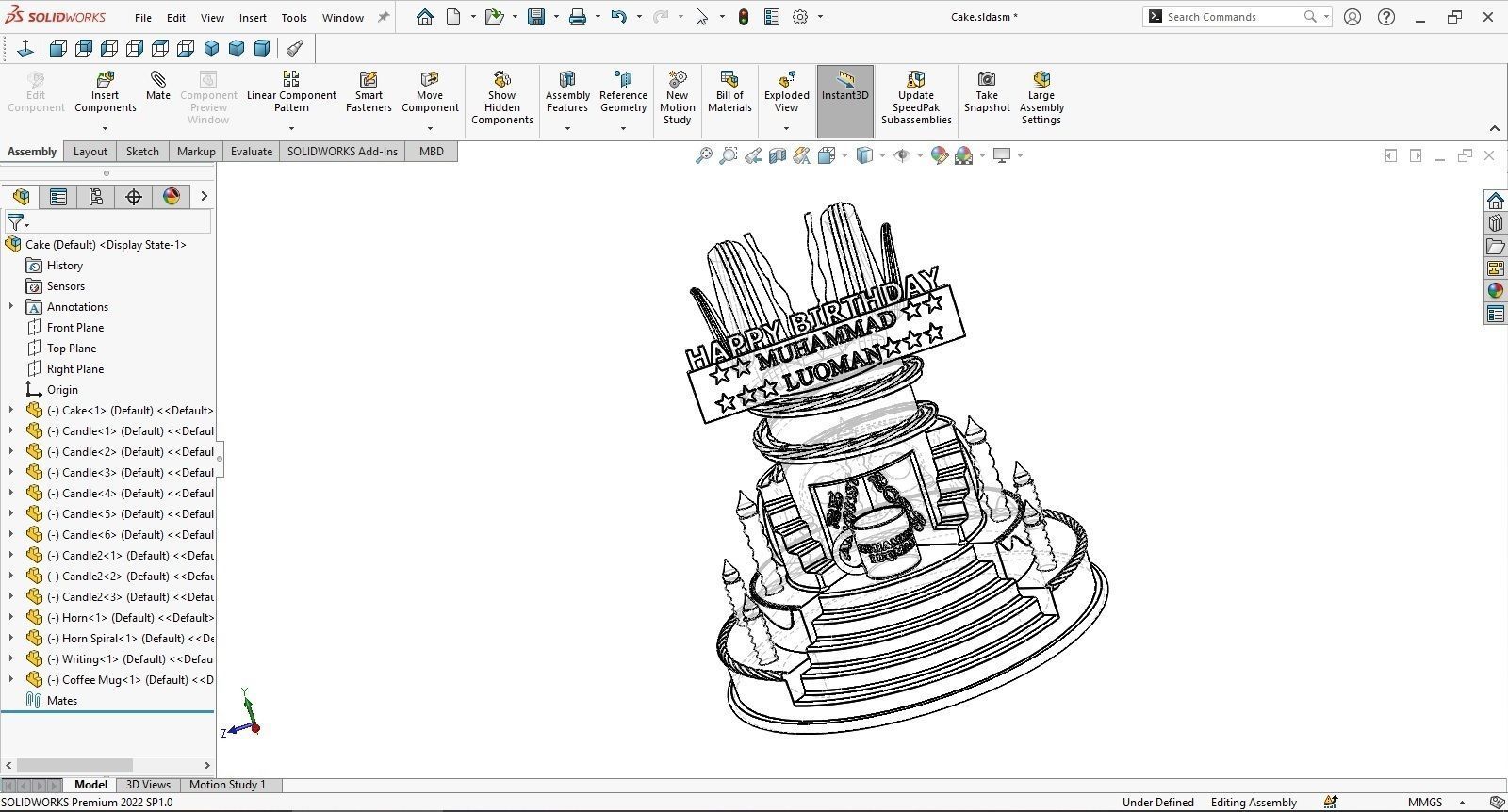Viewport: 1508px width, 812px height.
Task: Show more manager tabs arrow
Action: click(x=204, y=196)
